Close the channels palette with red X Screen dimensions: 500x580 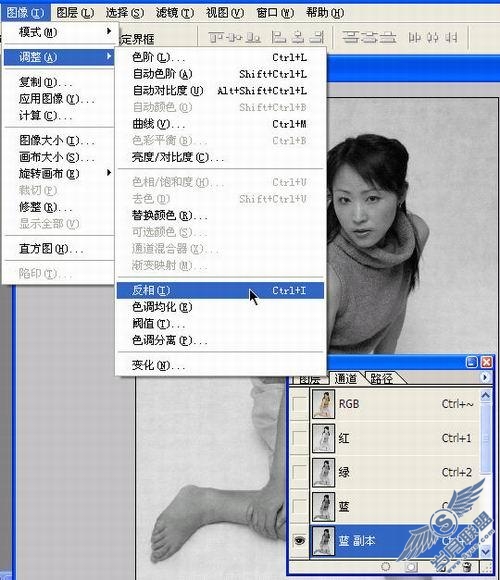(x=486, y=362)
